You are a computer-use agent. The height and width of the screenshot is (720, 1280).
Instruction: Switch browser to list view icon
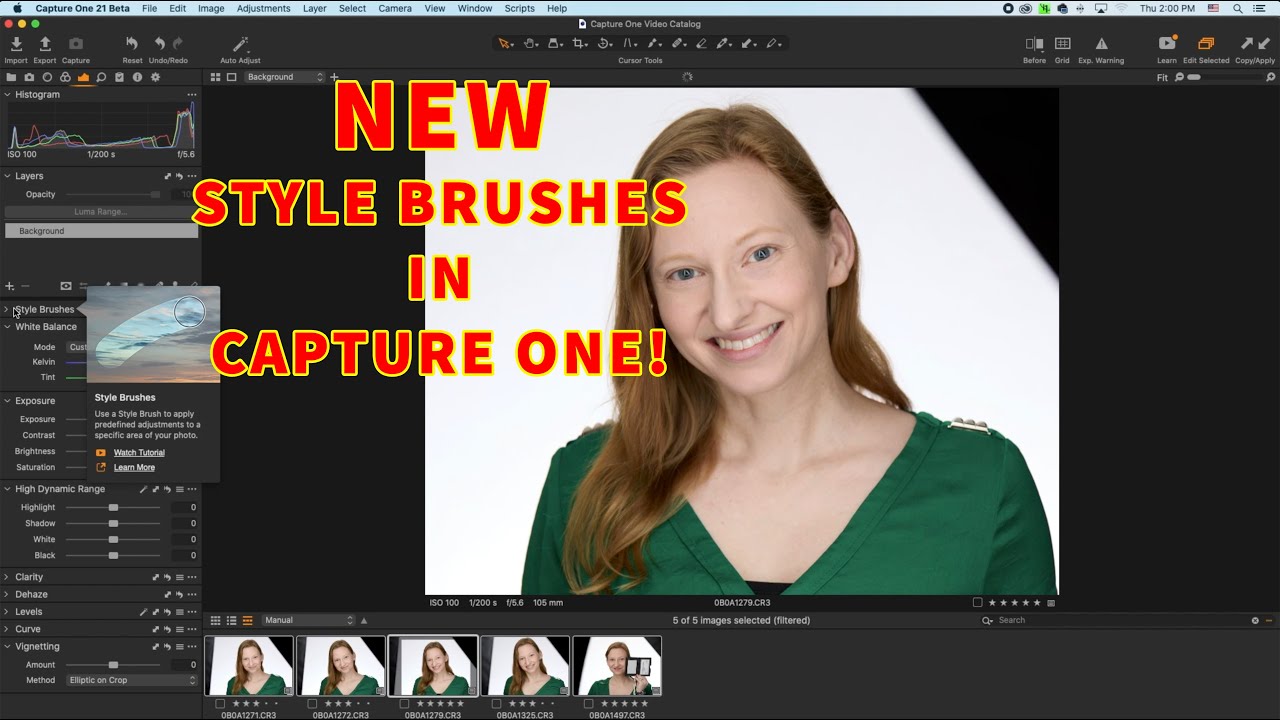tap(231, 620)
